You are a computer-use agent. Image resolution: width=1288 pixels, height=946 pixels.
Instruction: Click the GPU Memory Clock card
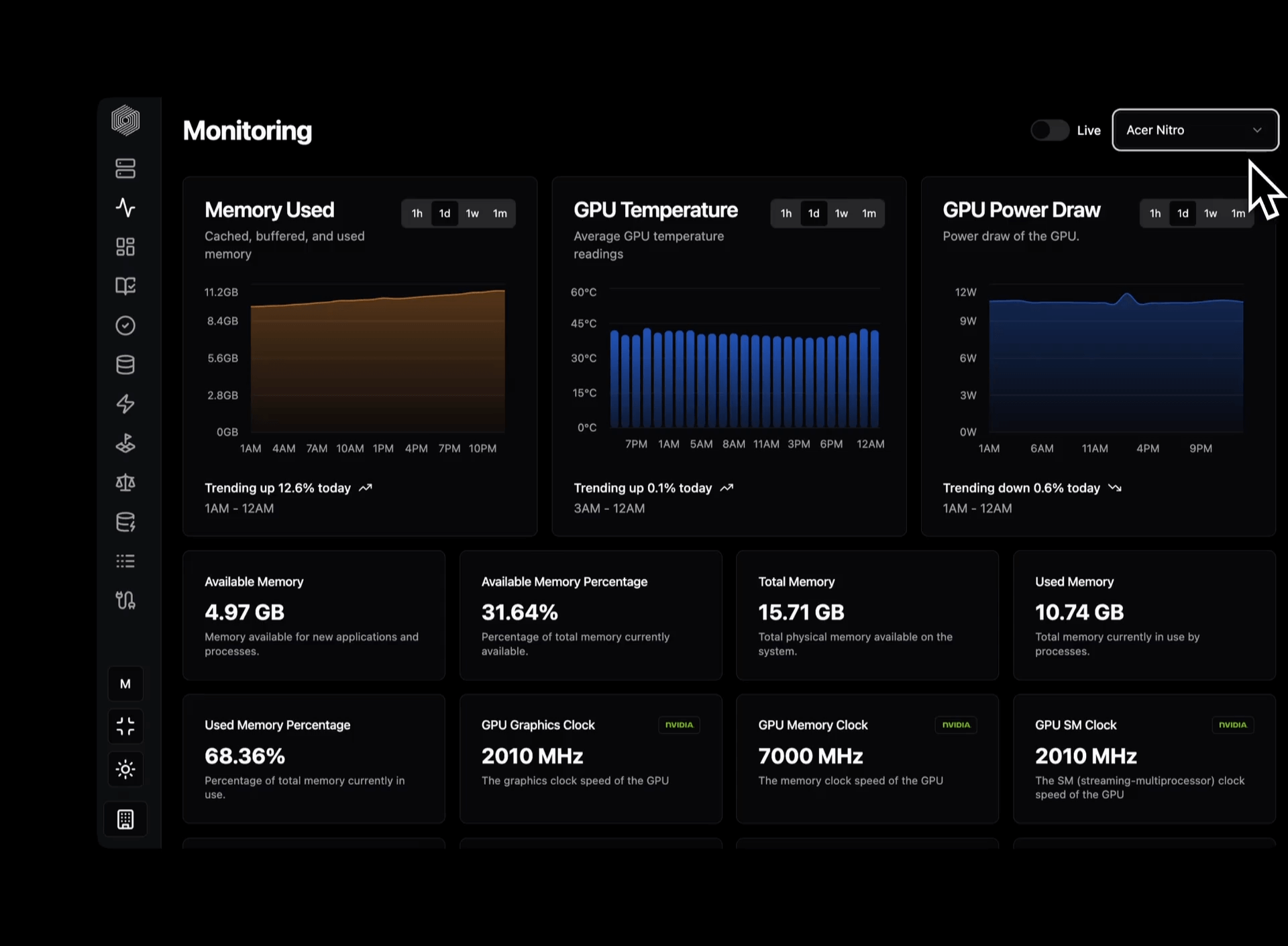(x=867, y=759)
